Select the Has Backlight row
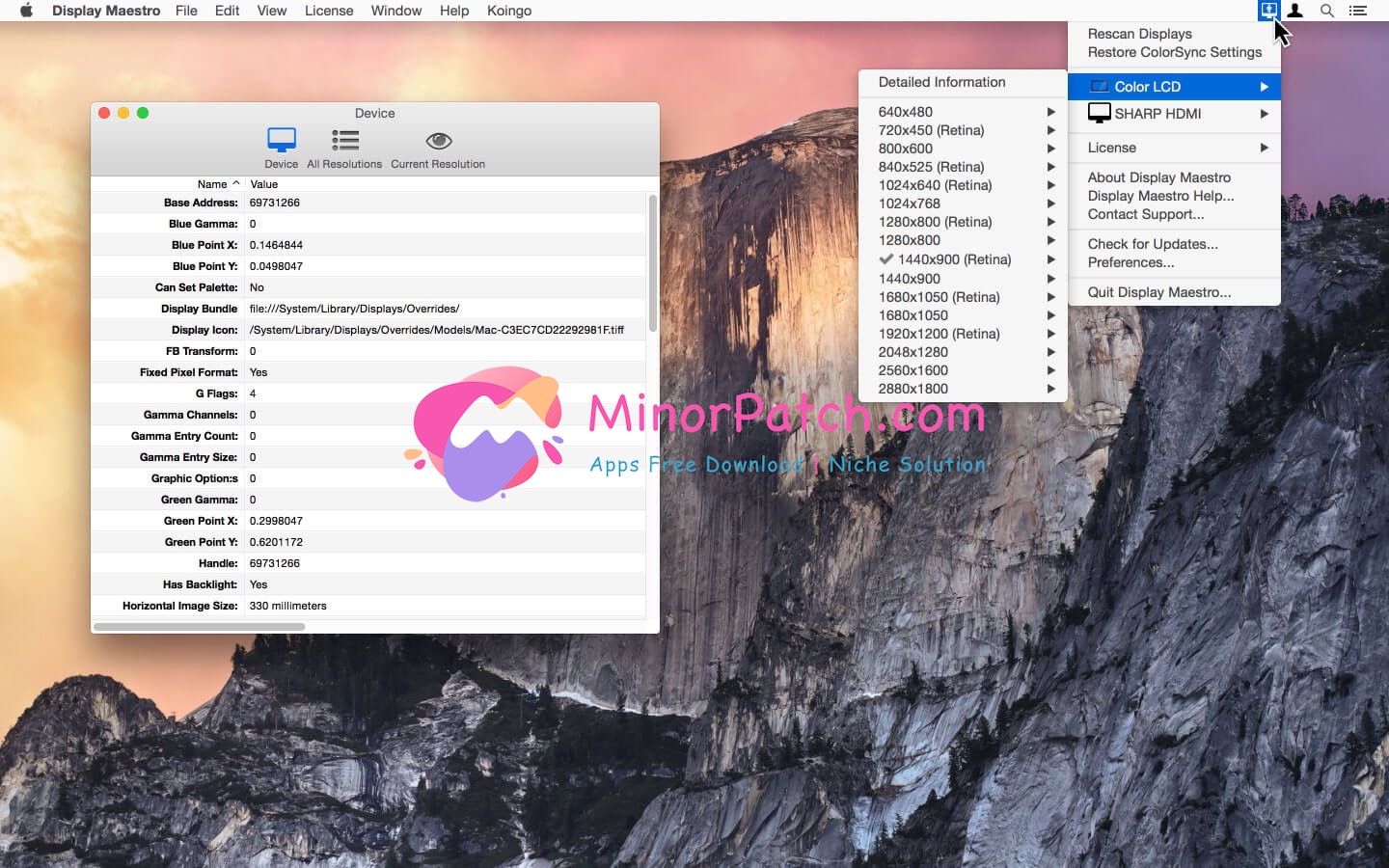The height and width of the screenshot is (868, 1389). coord(368,584)
